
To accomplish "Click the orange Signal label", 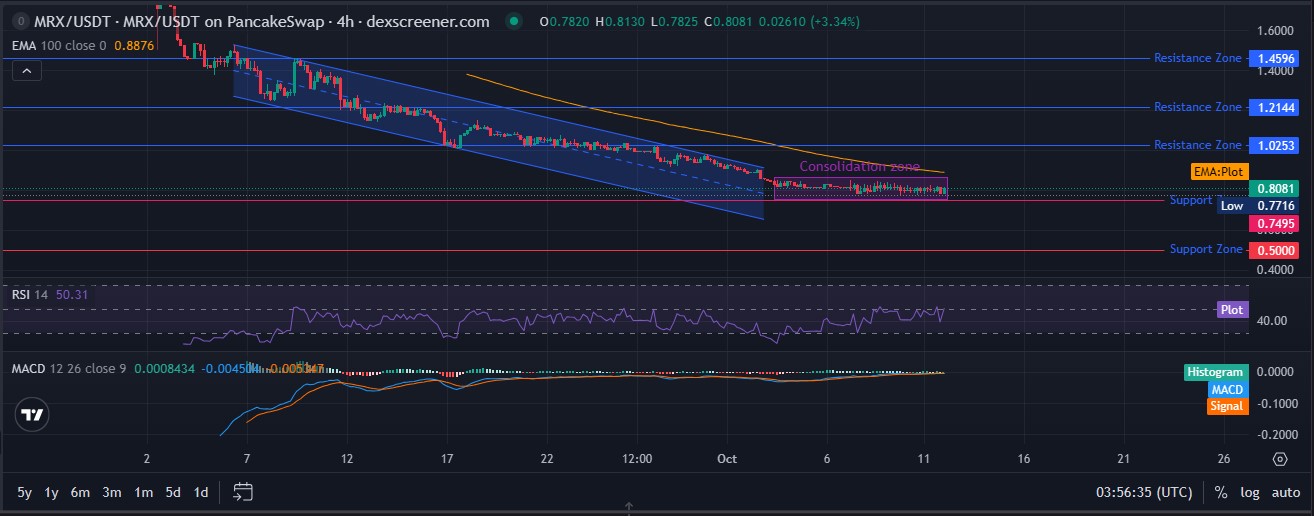I will click(1227, 406).
